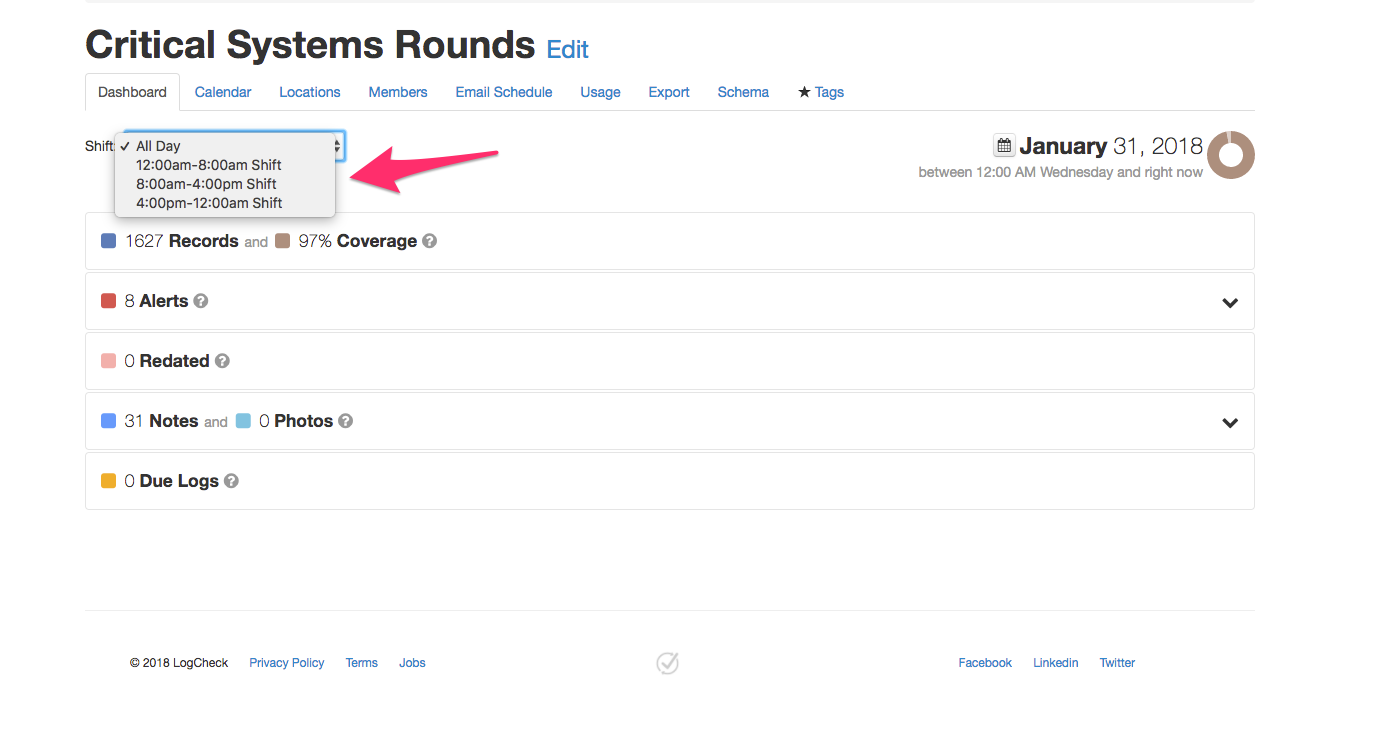The height and width of the screenshot is (744, 1387).
Task: Expand the Notes and Photos chevron
Action: tap(1230, 422)
